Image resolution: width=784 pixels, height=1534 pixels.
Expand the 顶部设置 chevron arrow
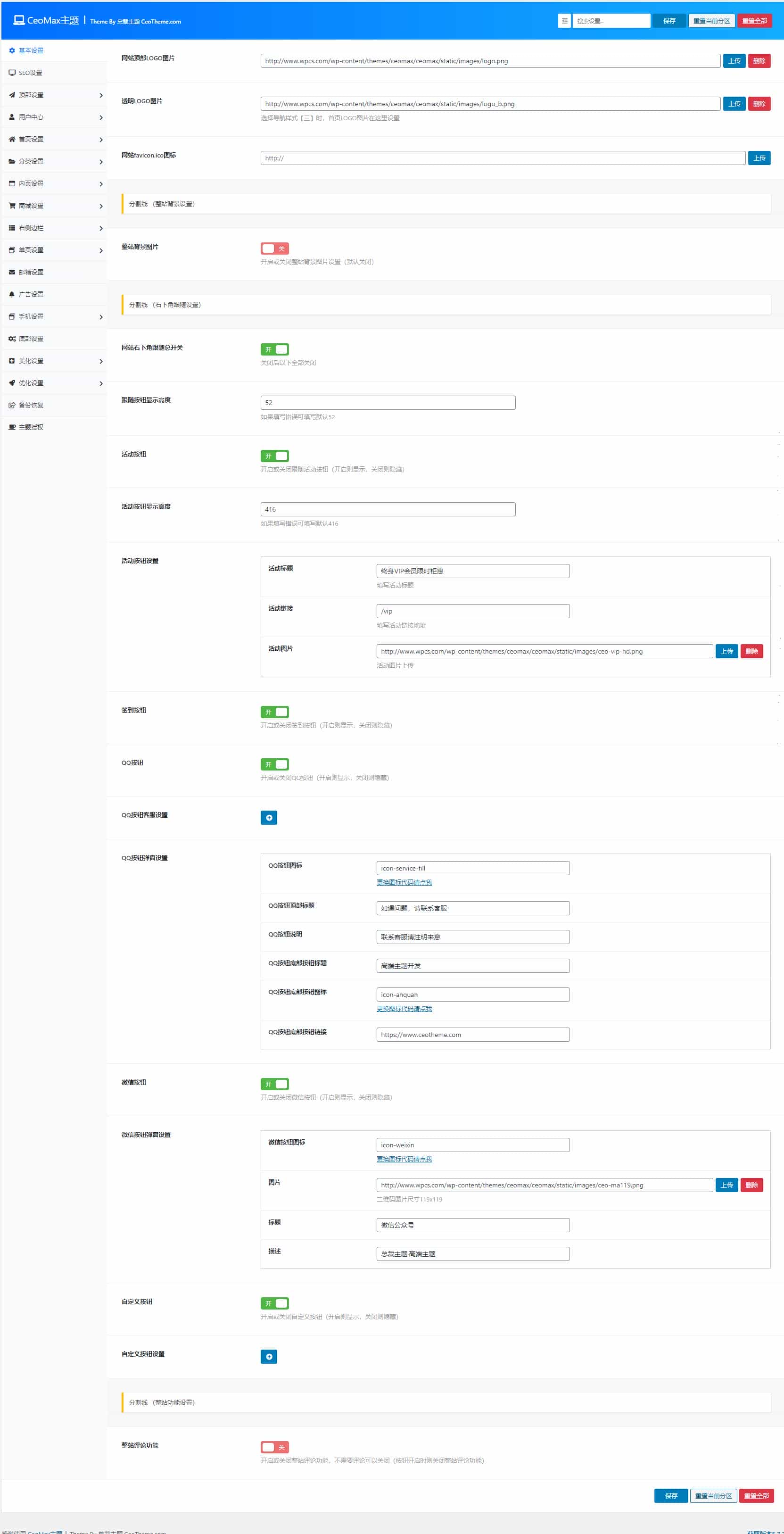click(101, 95)
